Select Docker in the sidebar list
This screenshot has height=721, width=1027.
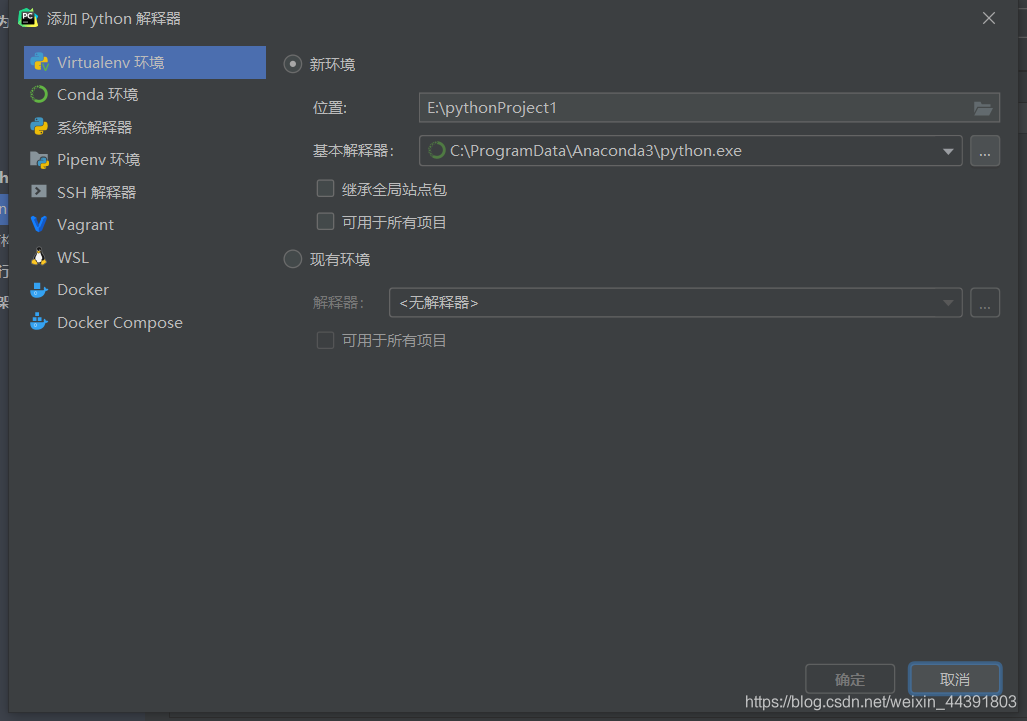click(x=145, y=289)
